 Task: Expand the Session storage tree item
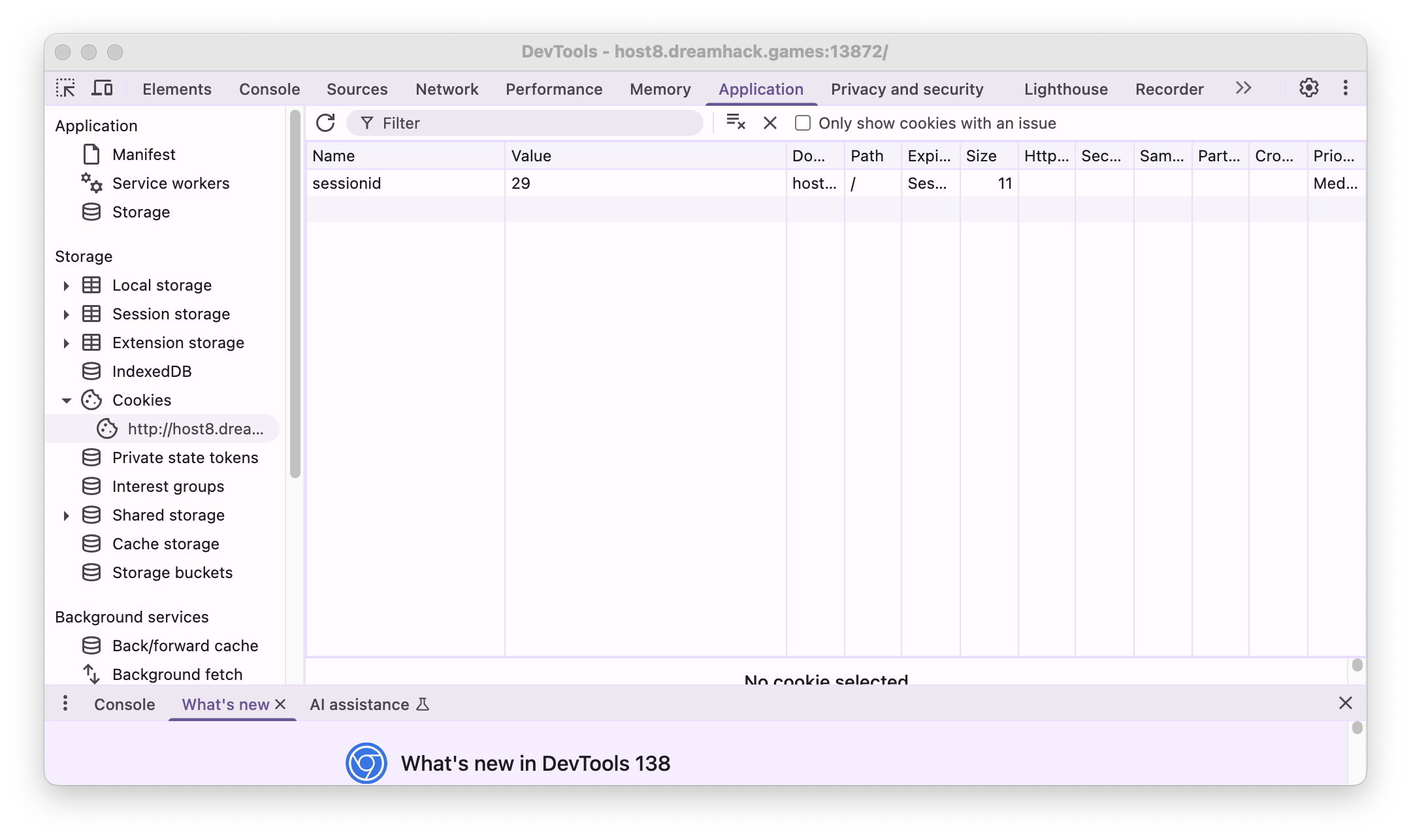(66, 314)
